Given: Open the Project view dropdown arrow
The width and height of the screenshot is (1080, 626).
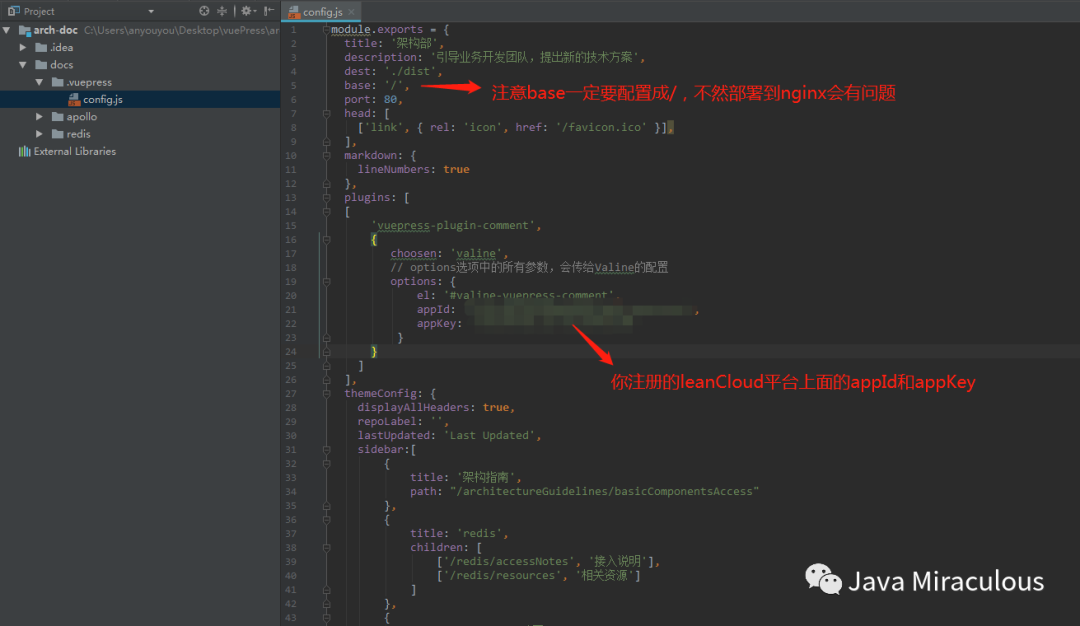Looking at the screenshot, I should click(x=151, y=12).
